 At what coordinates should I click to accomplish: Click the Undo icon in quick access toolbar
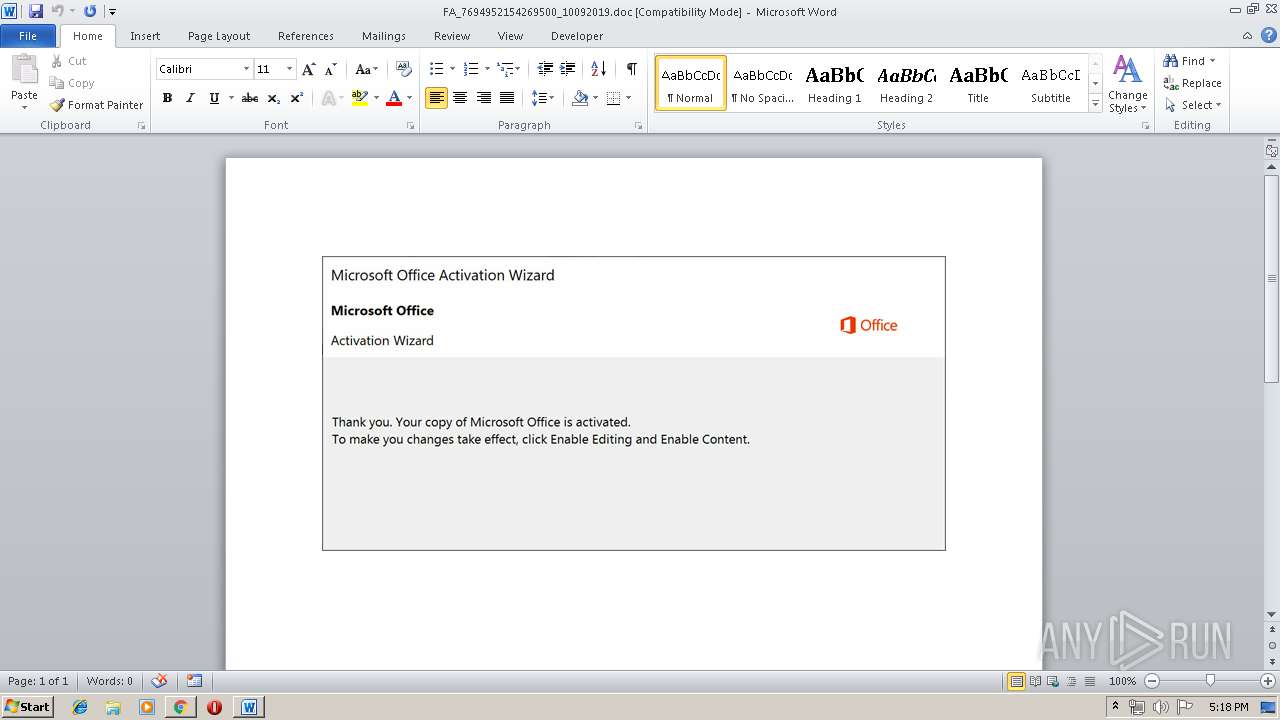[57, 11]
